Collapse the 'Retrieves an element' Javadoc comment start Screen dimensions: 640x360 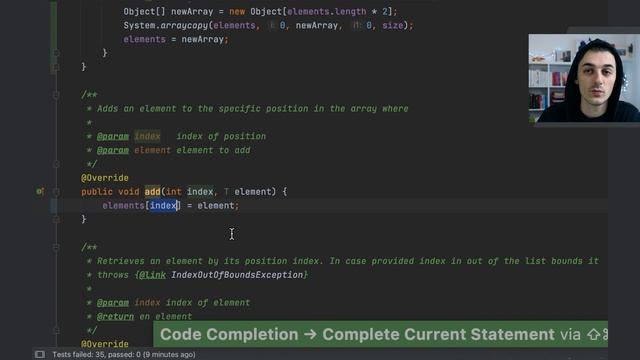click(x=56, y=247)
